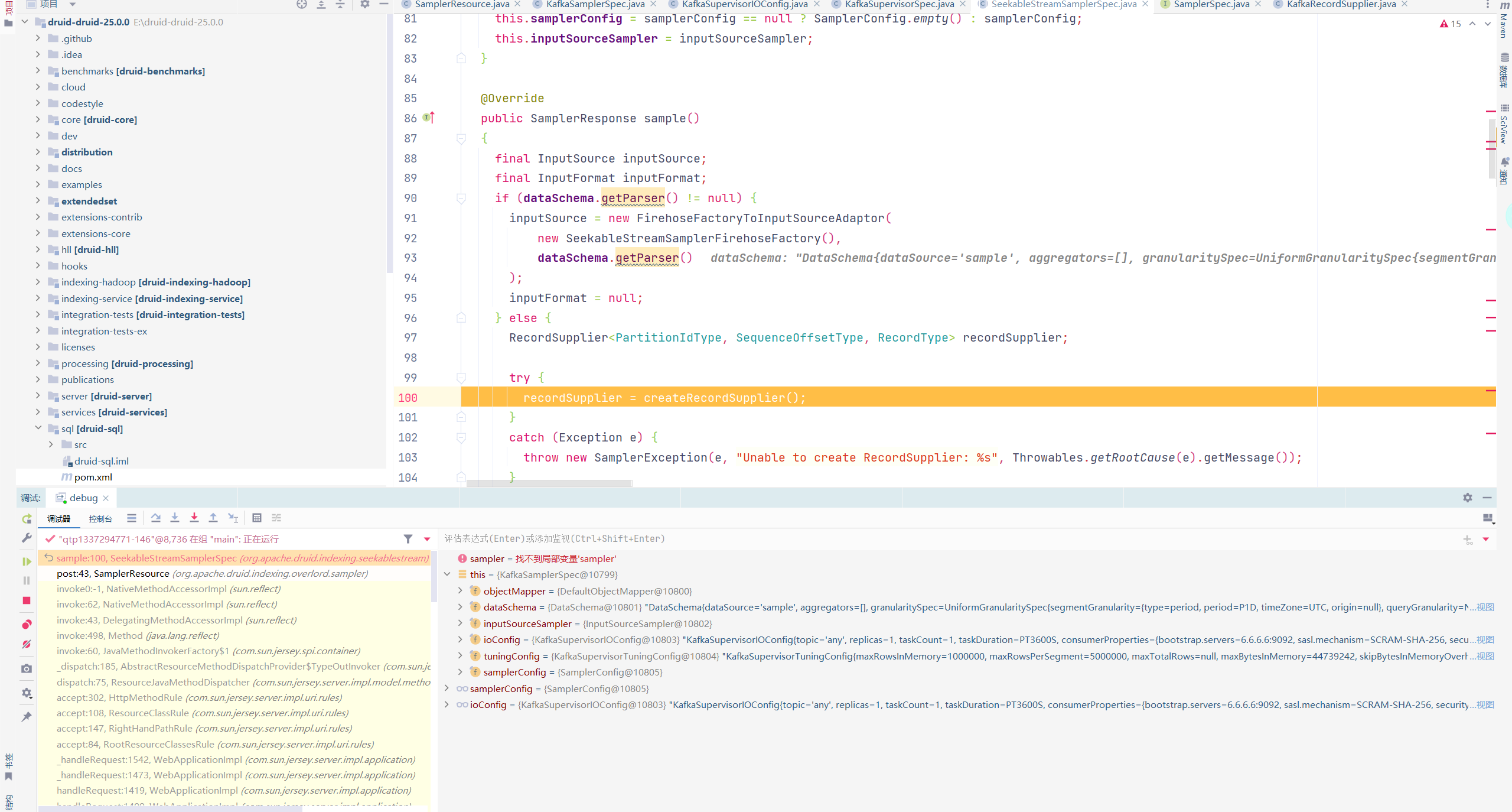
Task: Resume program execution
Action: 27,561
